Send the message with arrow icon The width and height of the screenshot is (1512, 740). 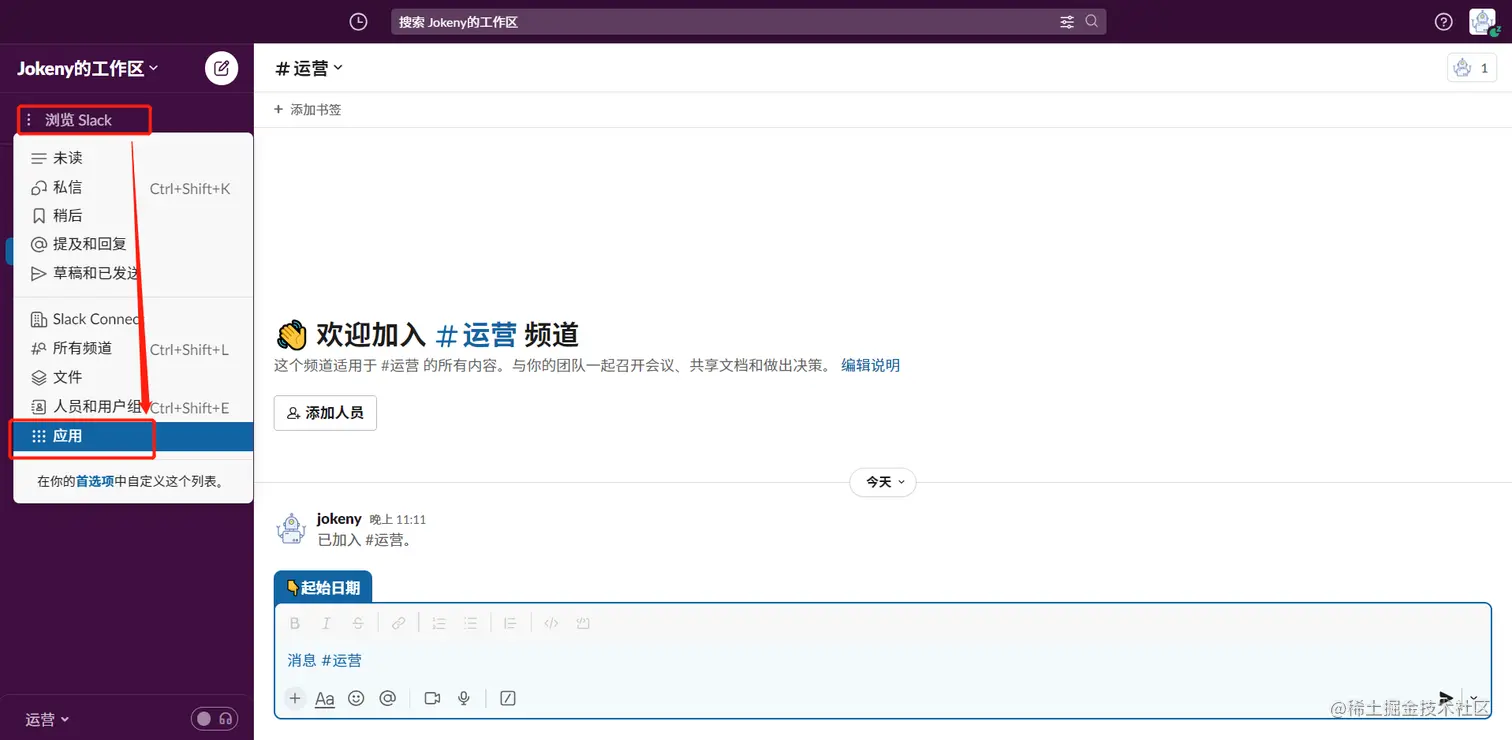pos(1446,698)
